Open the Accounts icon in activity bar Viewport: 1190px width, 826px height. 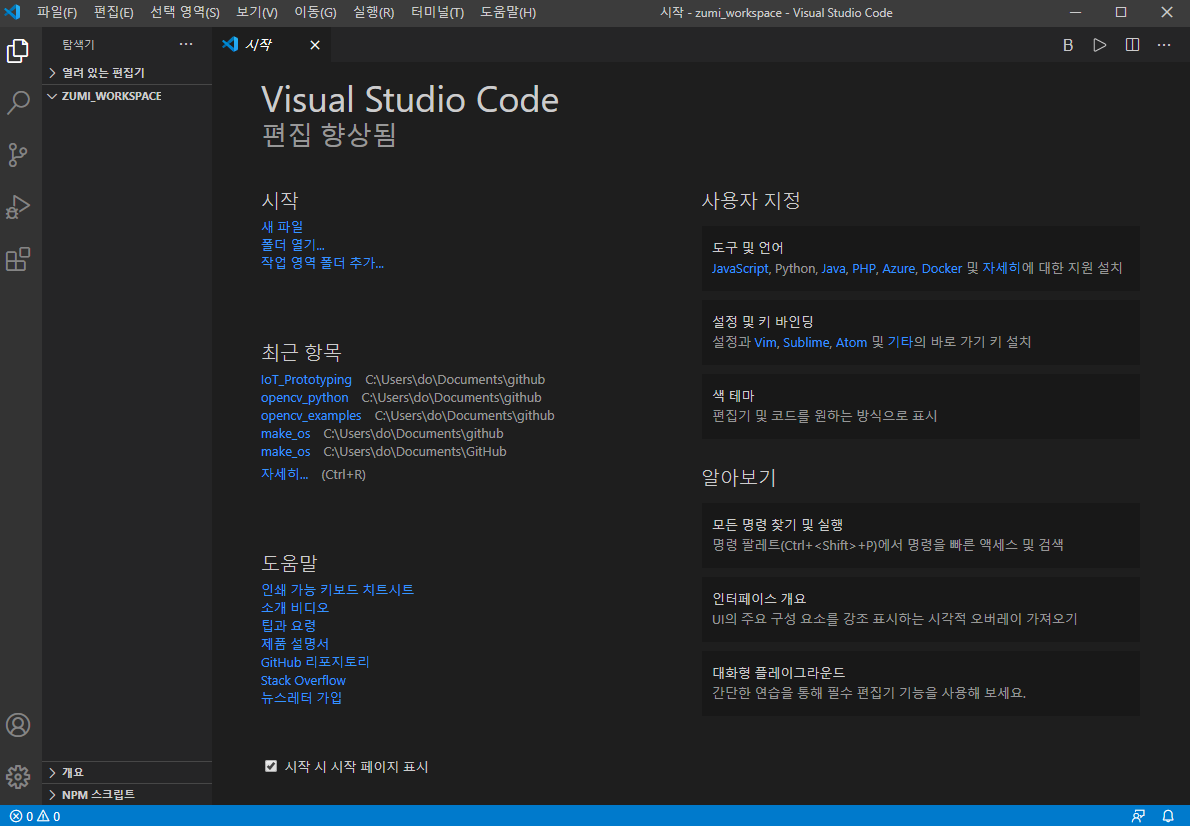(17, 725)
